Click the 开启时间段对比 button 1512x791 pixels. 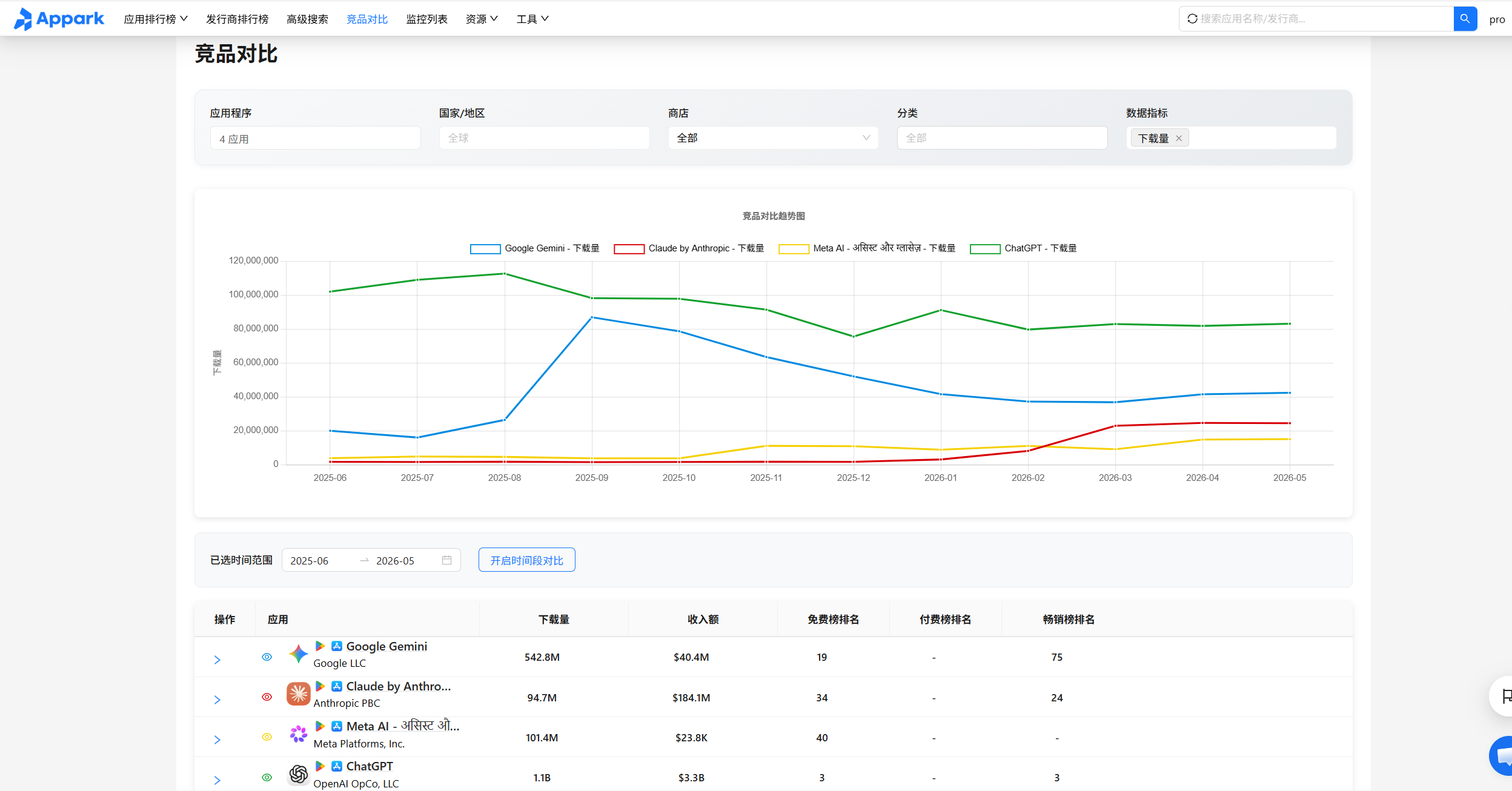click(x=526, y=560)
